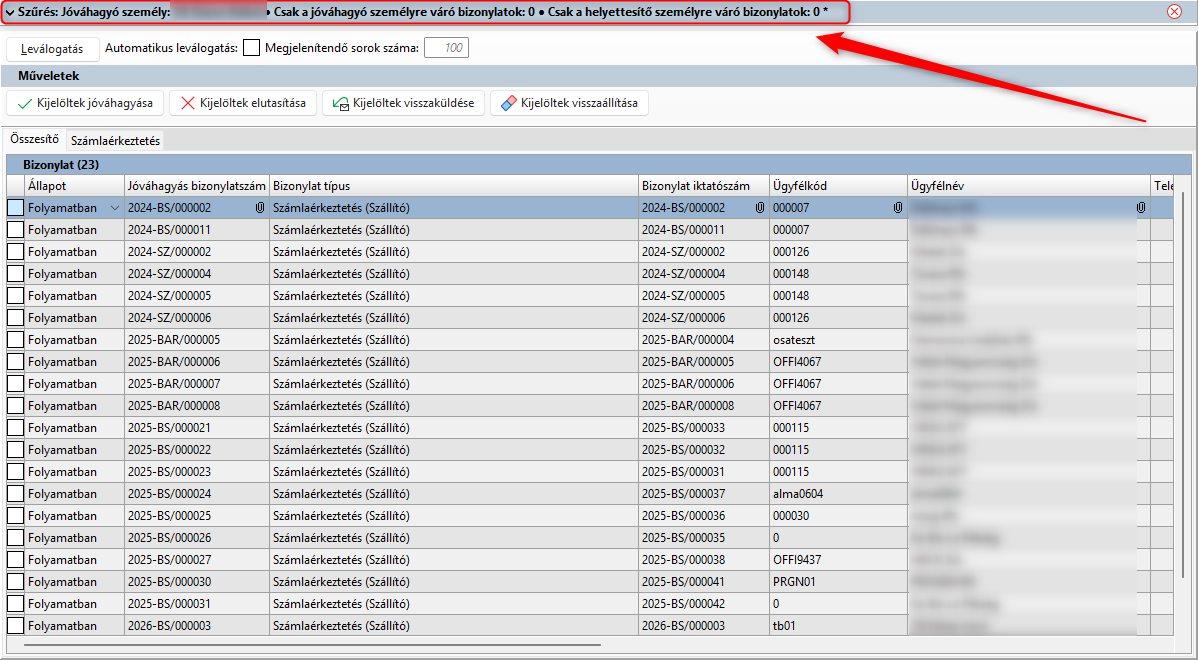Check the row 2025-BS/000023 checkbox

[15, 471]
